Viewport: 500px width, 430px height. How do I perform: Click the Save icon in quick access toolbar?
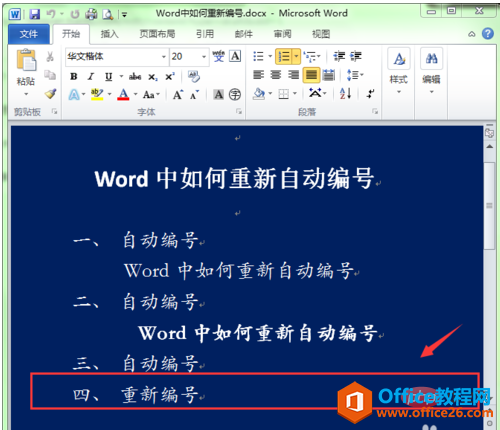[35, 14]
